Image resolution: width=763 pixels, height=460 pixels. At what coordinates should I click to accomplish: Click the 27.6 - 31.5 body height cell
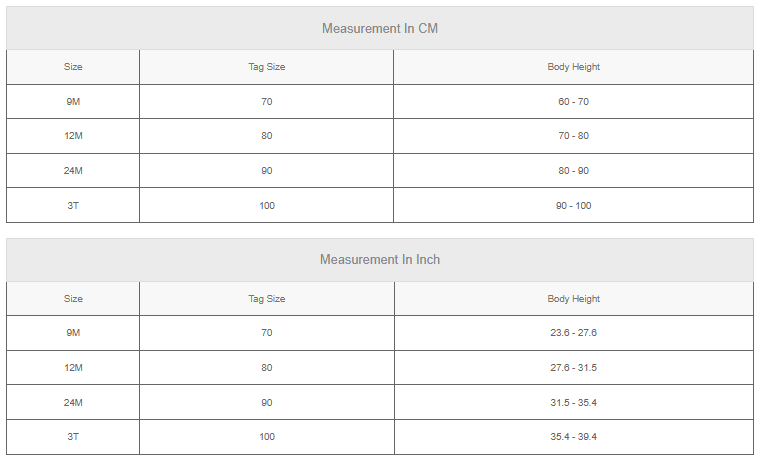[574, 368]
